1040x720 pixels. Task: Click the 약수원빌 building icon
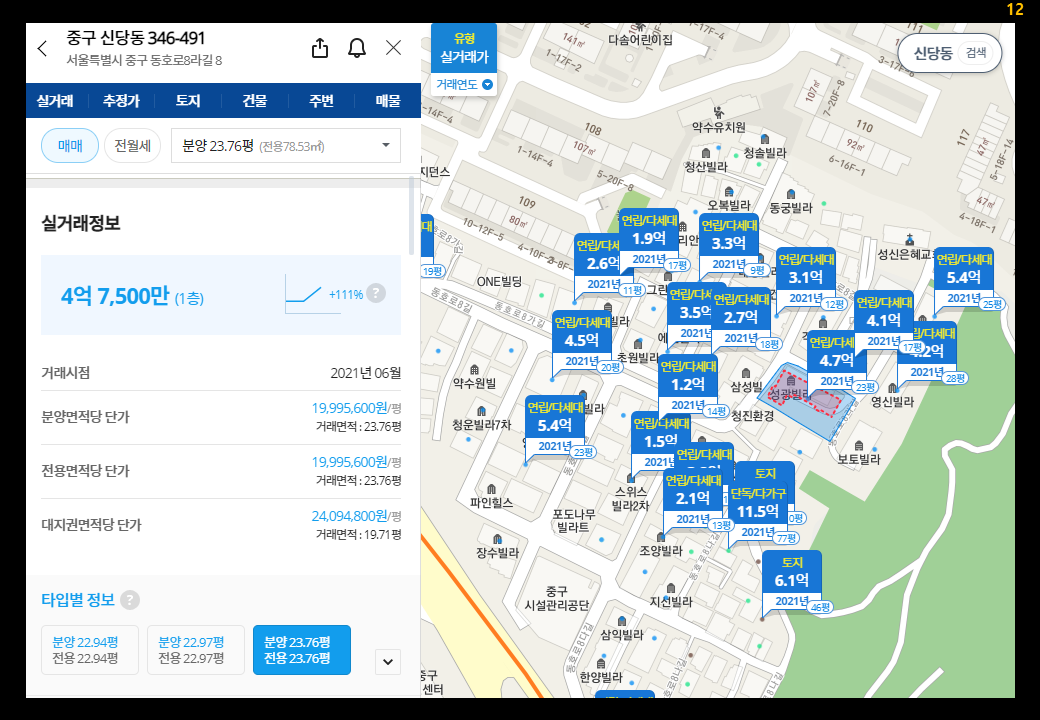(474, 370)
